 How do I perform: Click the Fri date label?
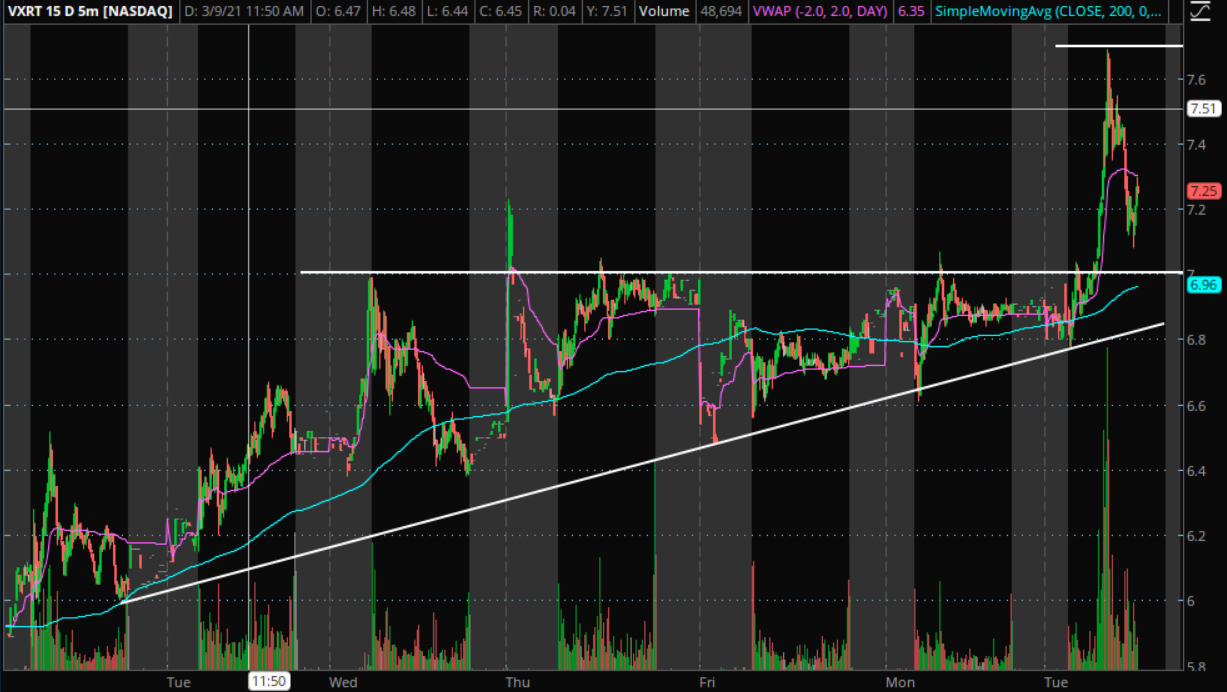tap(706, 682)
